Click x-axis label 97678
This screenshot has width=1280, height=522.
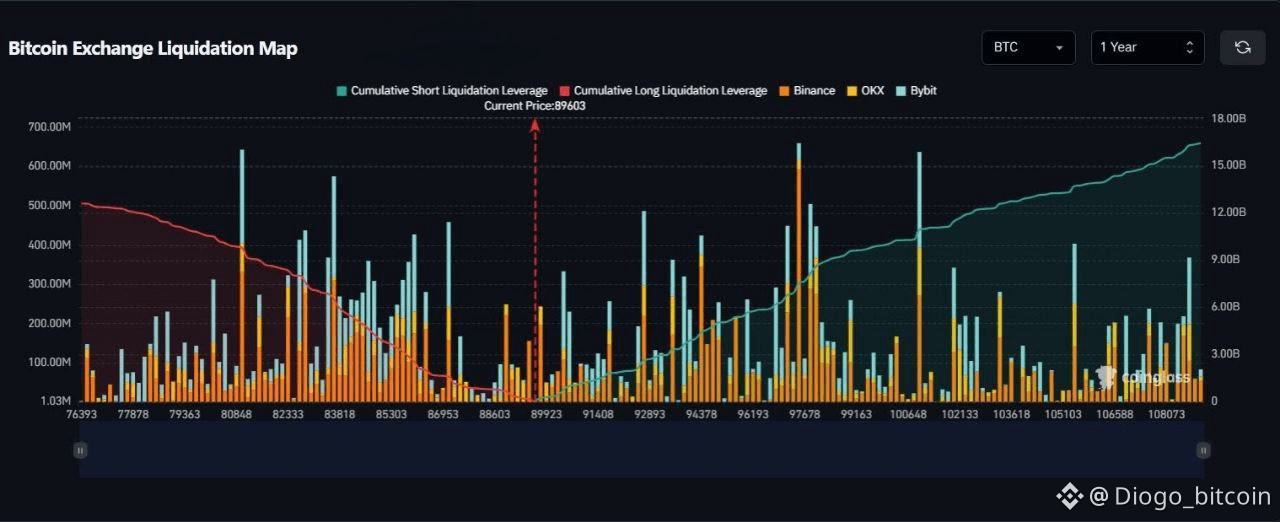[x=804, y=414]
